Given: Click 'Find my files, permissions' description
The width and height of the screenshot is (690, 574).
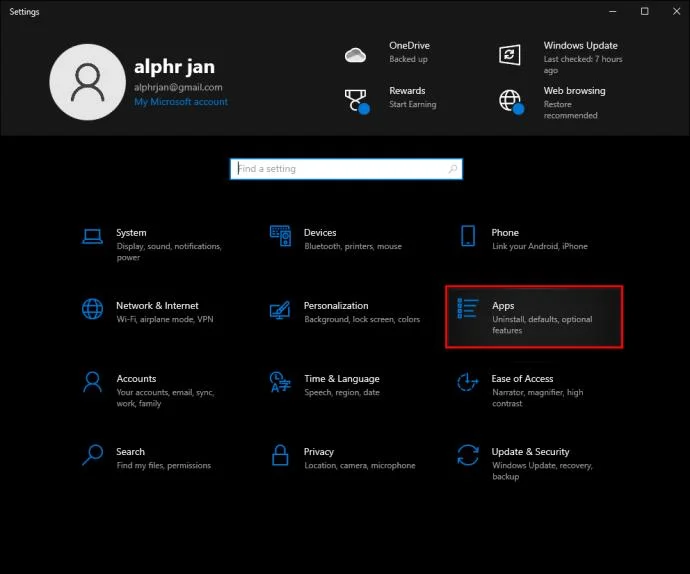Looking at the screenshot, I should point(164,465).
